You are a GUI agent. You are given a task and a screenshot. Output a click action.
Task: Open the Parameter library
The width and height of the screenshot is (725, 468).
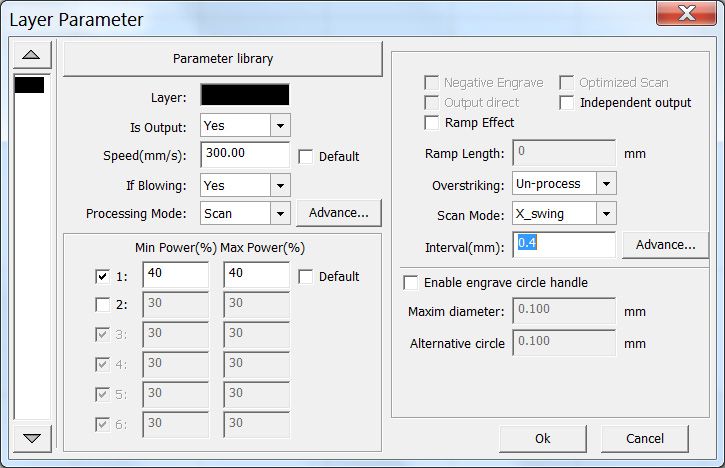tap(223, 59)
